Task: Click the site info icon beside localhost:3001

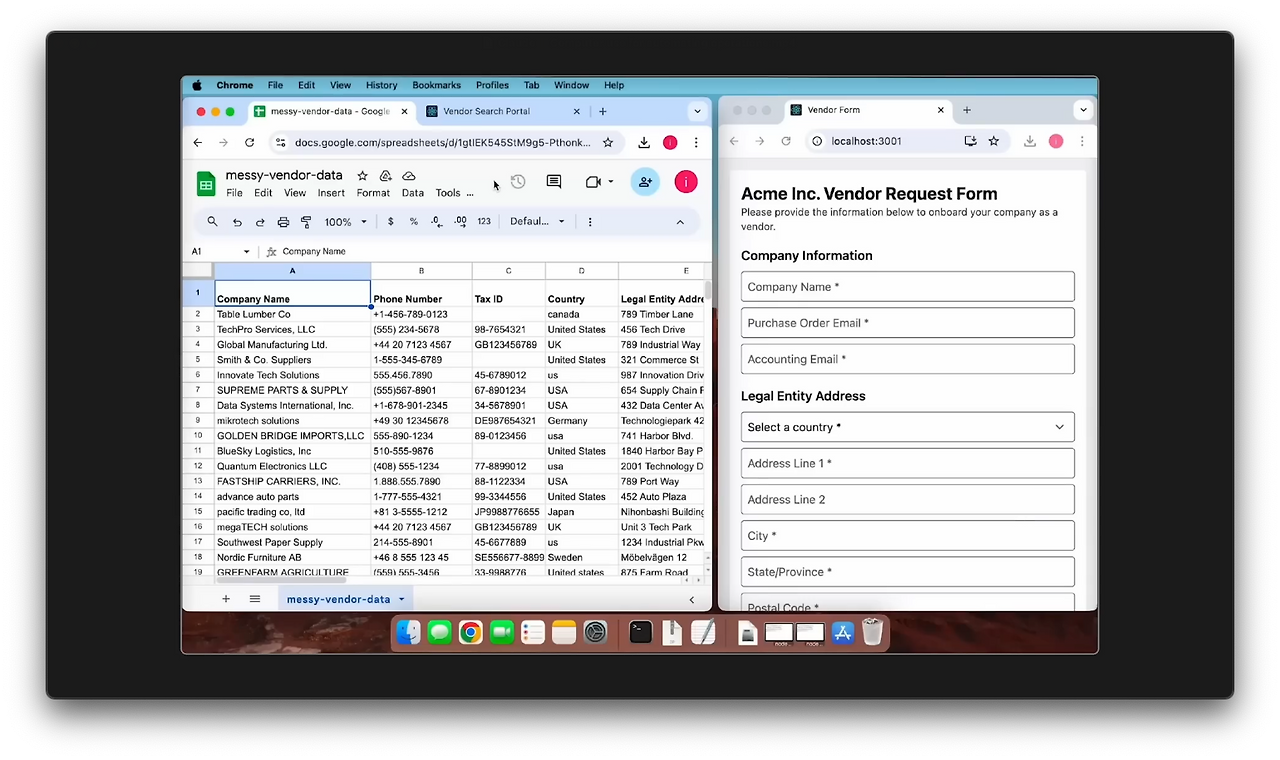Action: coord(816,141)
